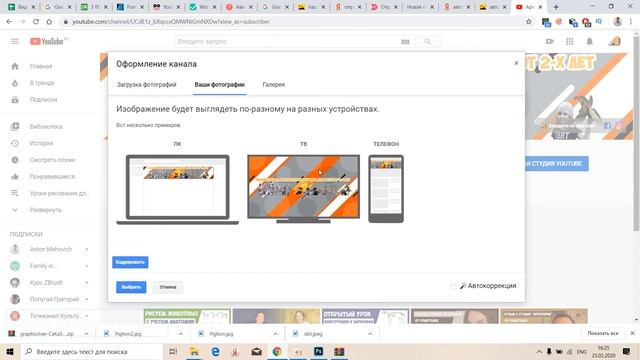This screenshot has width=640, height=360.
Task: Click the Кадрировать button
Action: pyautogui.click(x=130, y=262)
